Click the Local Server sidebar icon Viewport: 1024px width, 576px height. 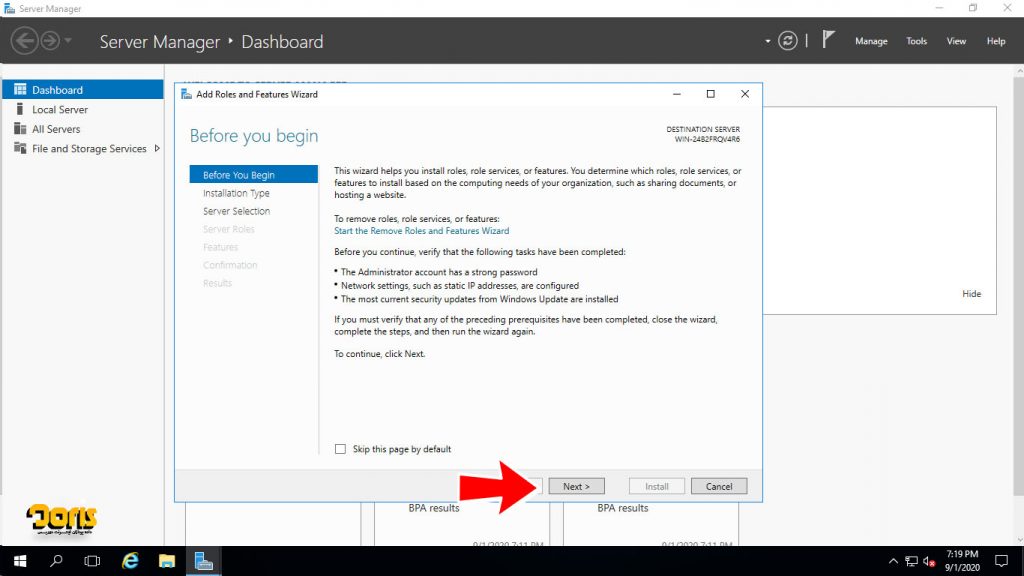pos(20,109)
